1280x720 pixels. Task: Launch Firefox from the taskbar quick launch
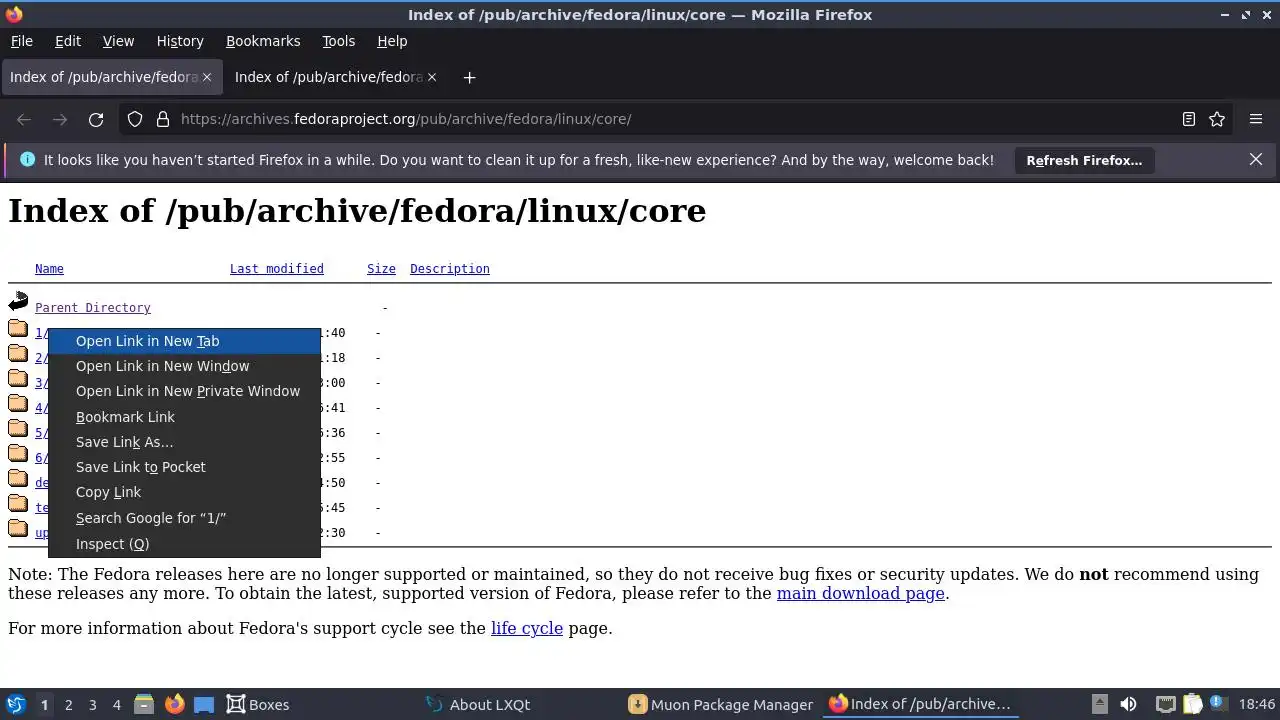coord(174,704)
